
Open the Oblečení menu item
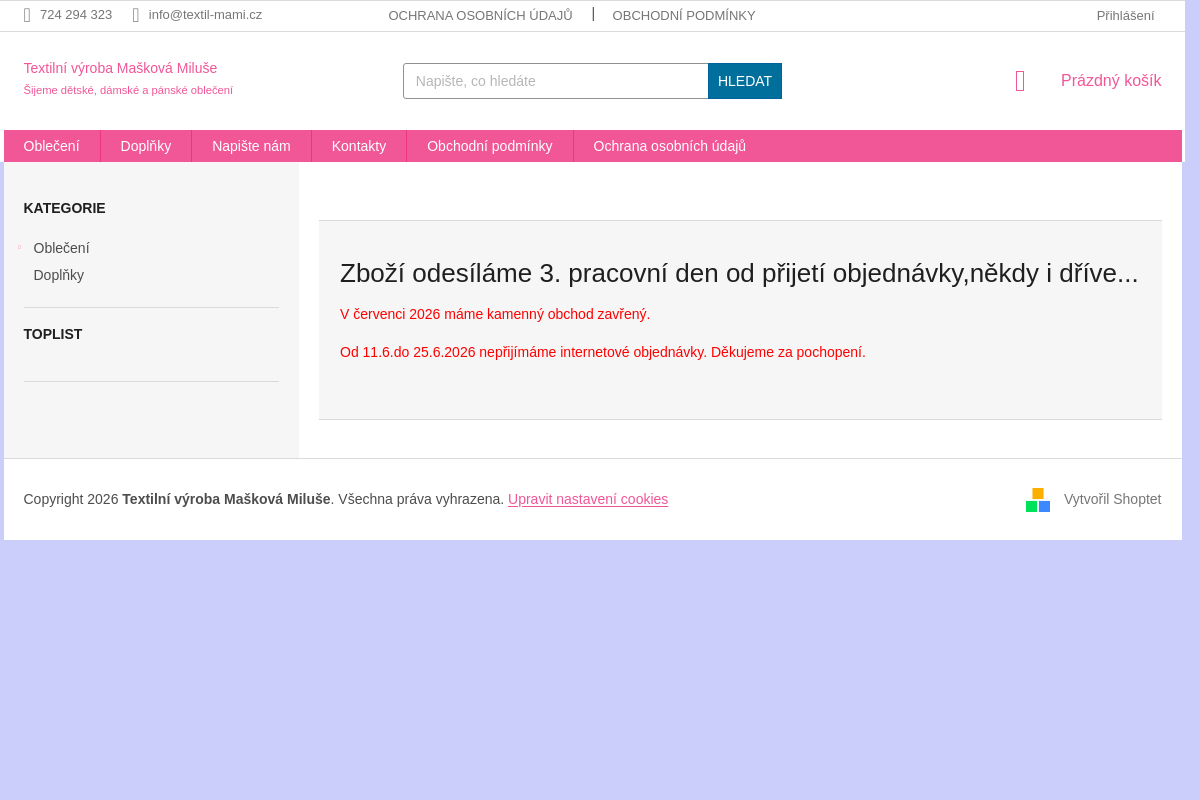(52, 146)
